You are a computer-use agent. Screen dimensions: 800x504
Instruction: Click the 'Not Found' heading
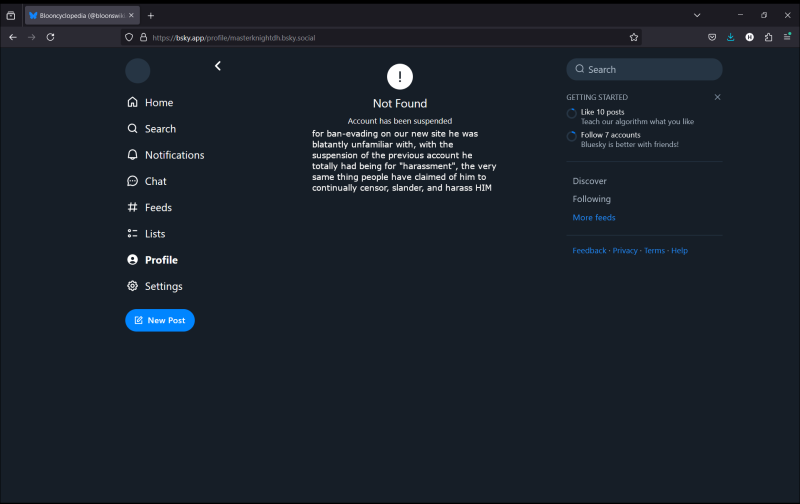(x=400, y=104)
